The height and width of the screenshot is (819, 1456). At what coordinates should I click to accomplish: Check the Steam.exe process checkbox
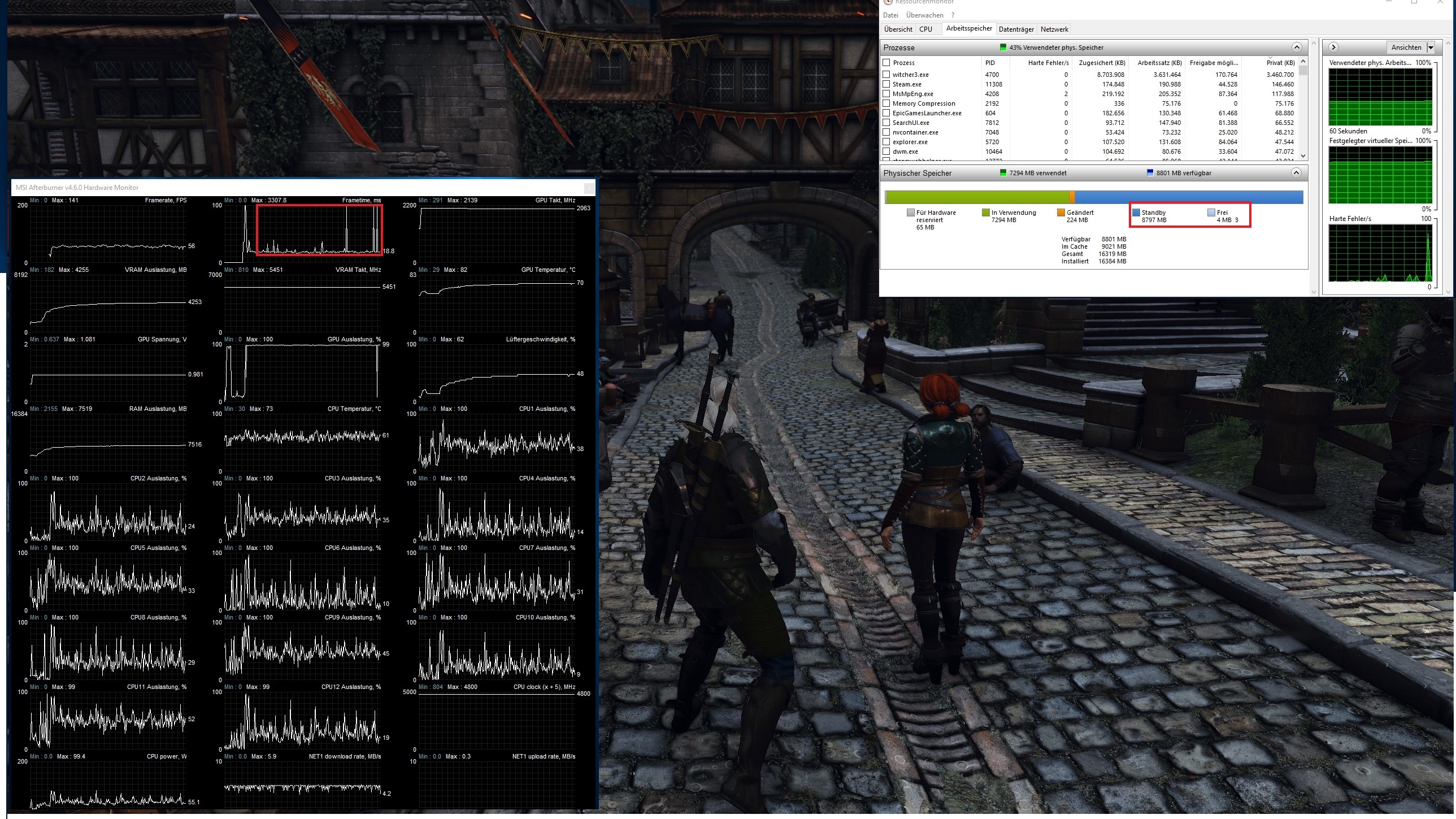point(886,84)
